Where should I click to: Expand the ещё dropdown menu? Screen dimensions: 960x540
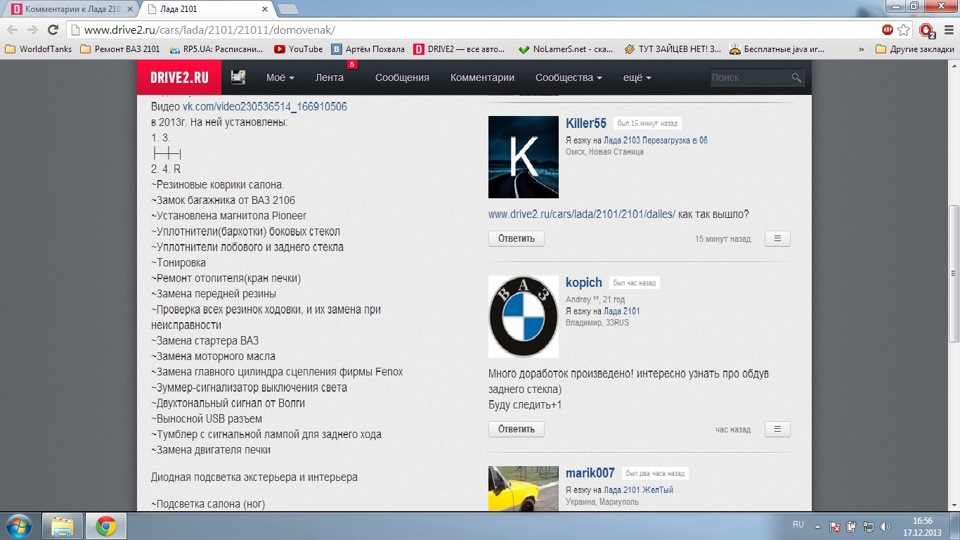tap(637, 77)
